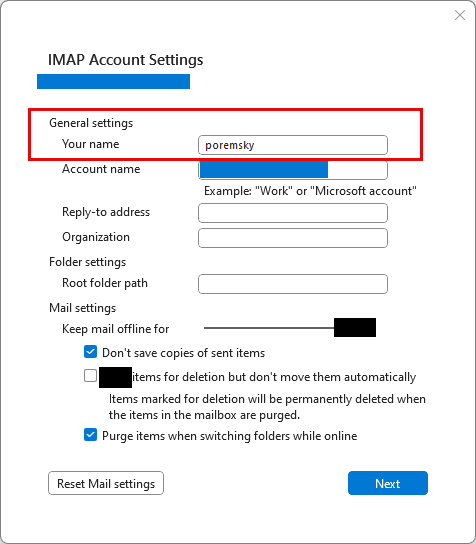The image size is (476, 544).
Task: Click the Root folder path label
Action: click(105, 283)
